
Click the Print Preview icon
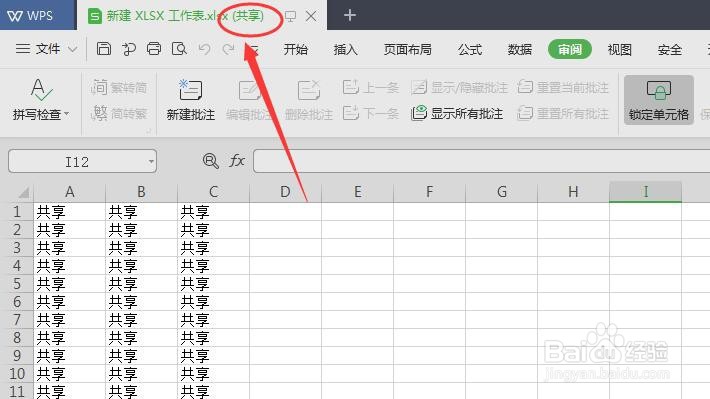pos(179,49)
